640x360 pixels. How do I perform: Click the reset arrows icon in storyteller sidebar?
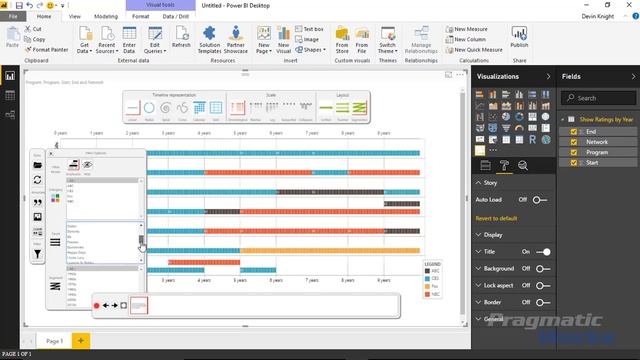37,180
